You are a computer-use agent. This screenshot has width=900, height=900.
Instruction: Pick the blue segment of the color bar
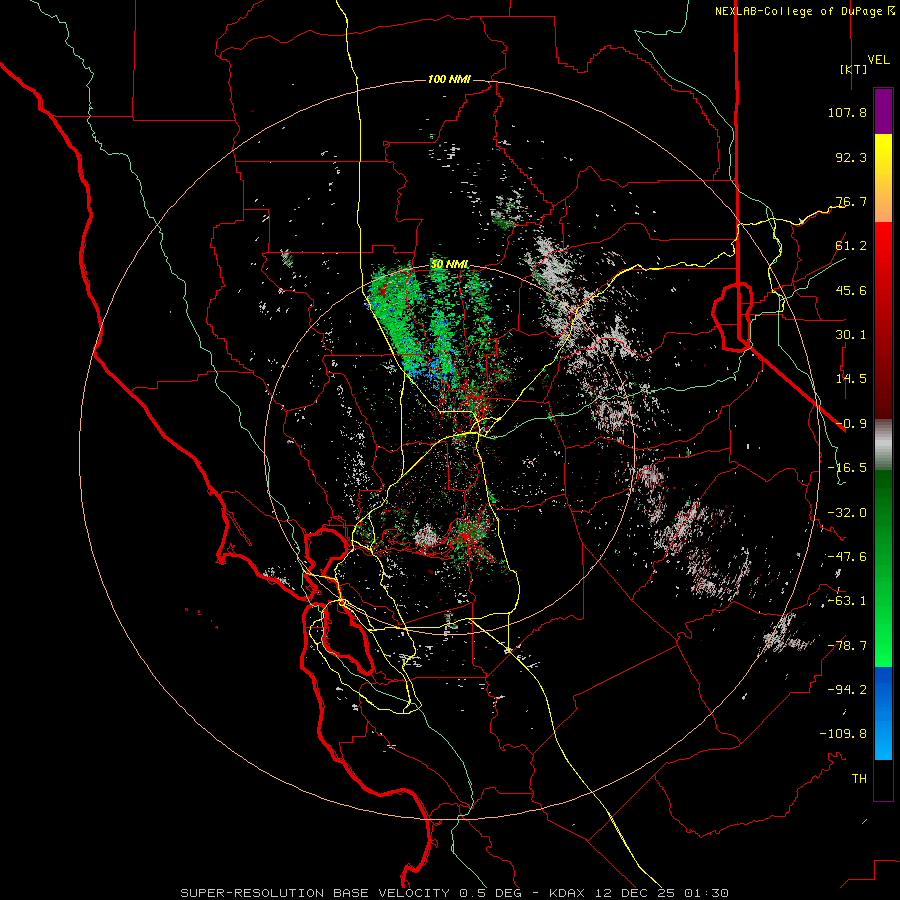click(x=883, y=713)
